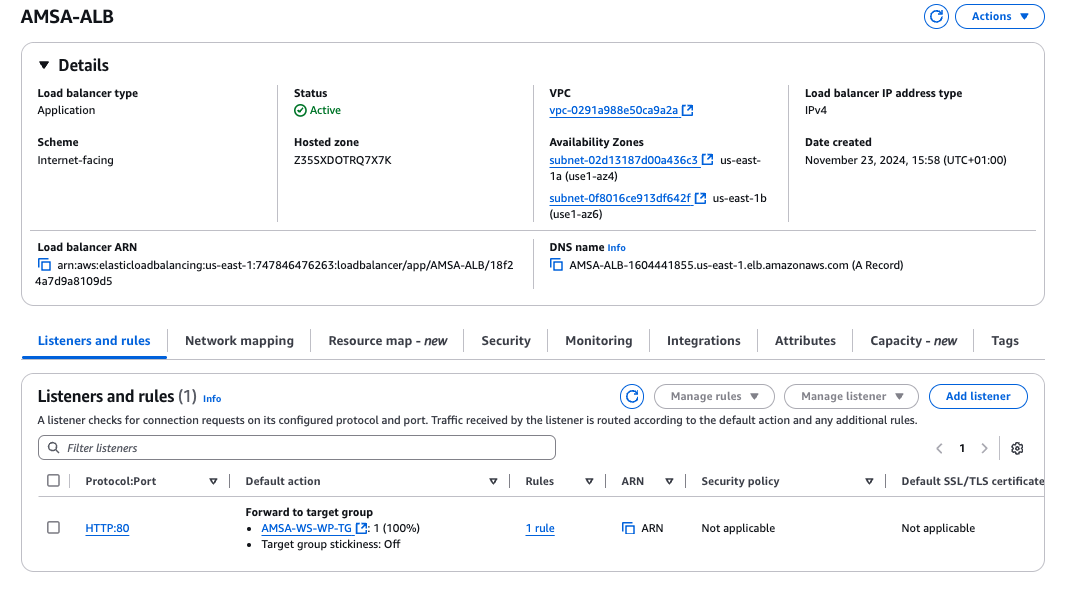Open VPC link external icon
This screenshot has height=598, width=1077.
(688, 111)
